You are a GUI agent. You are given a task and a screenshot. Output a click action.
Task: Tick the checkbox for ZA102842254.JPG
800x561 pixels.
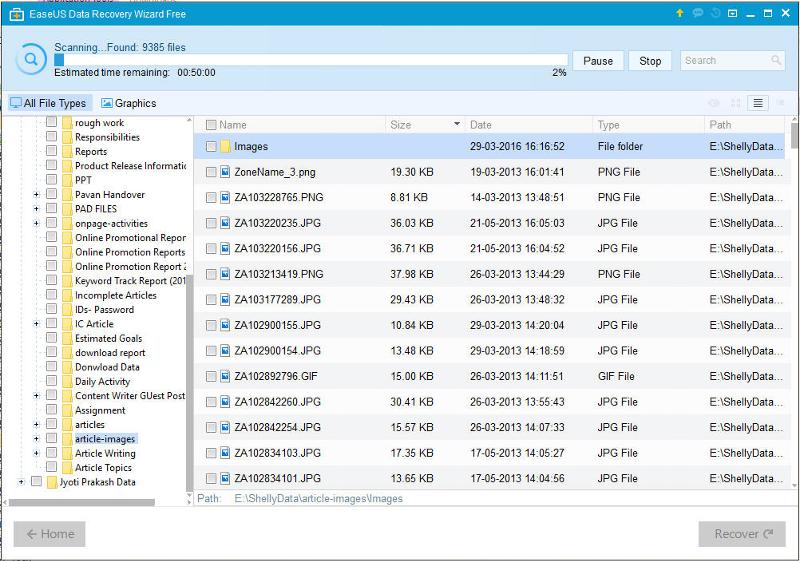pyautogui.click(x=211, y=427)
